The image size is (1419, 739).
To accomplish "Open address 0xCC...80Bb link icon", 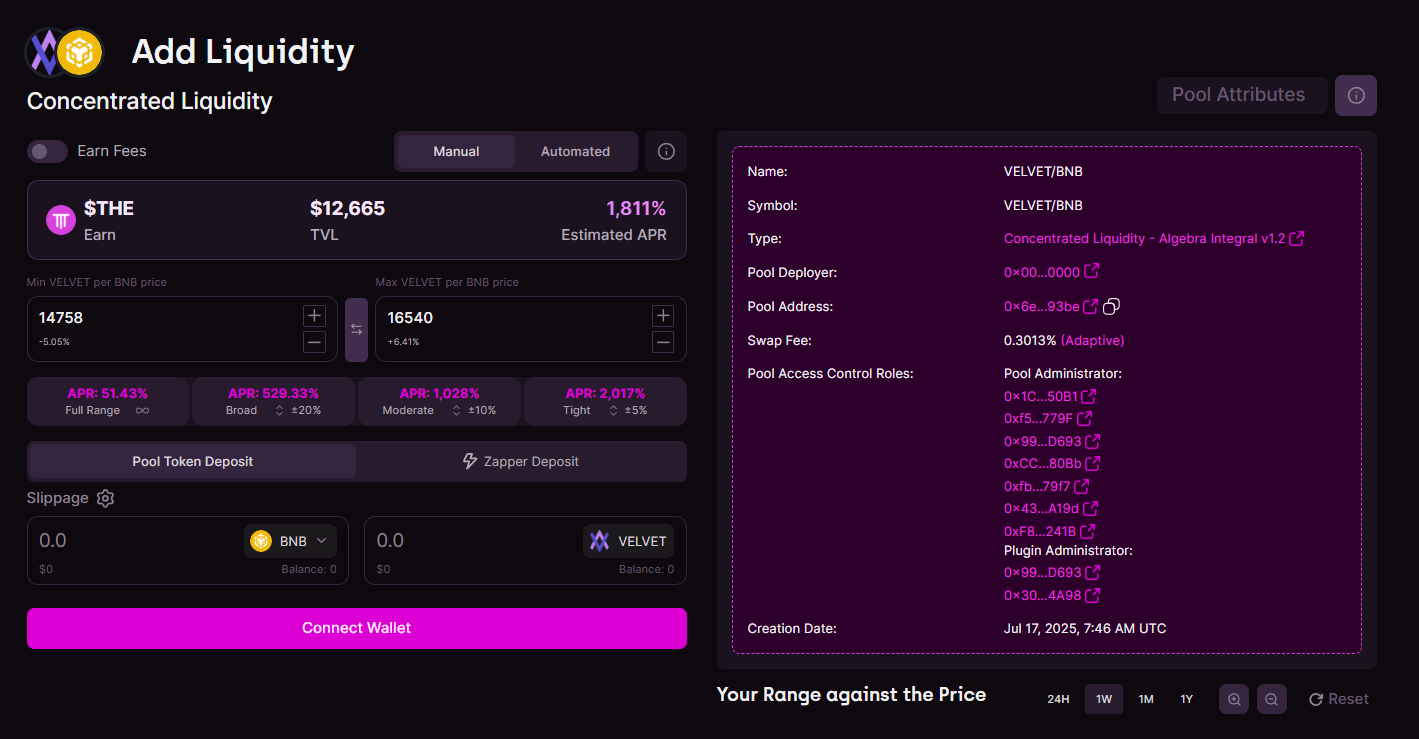I will coord(1093,463).
